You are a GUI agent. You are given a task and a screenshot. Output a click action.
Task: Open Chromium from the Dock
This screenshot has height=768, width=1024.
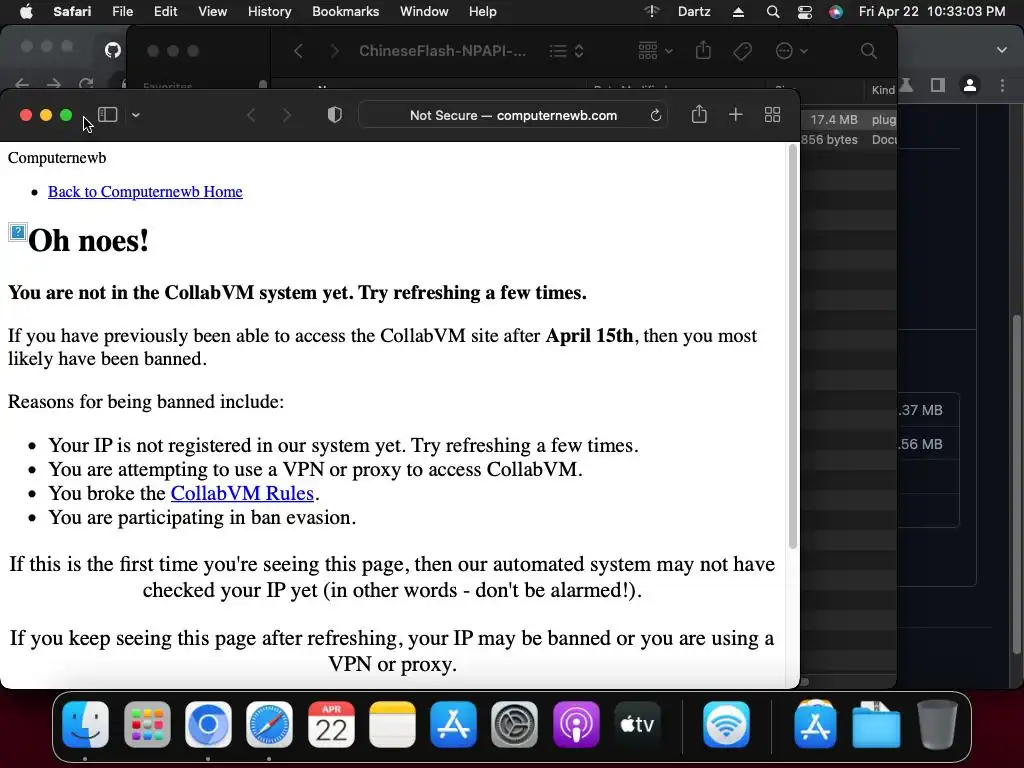pyautogui.click(x=208, y=724)
